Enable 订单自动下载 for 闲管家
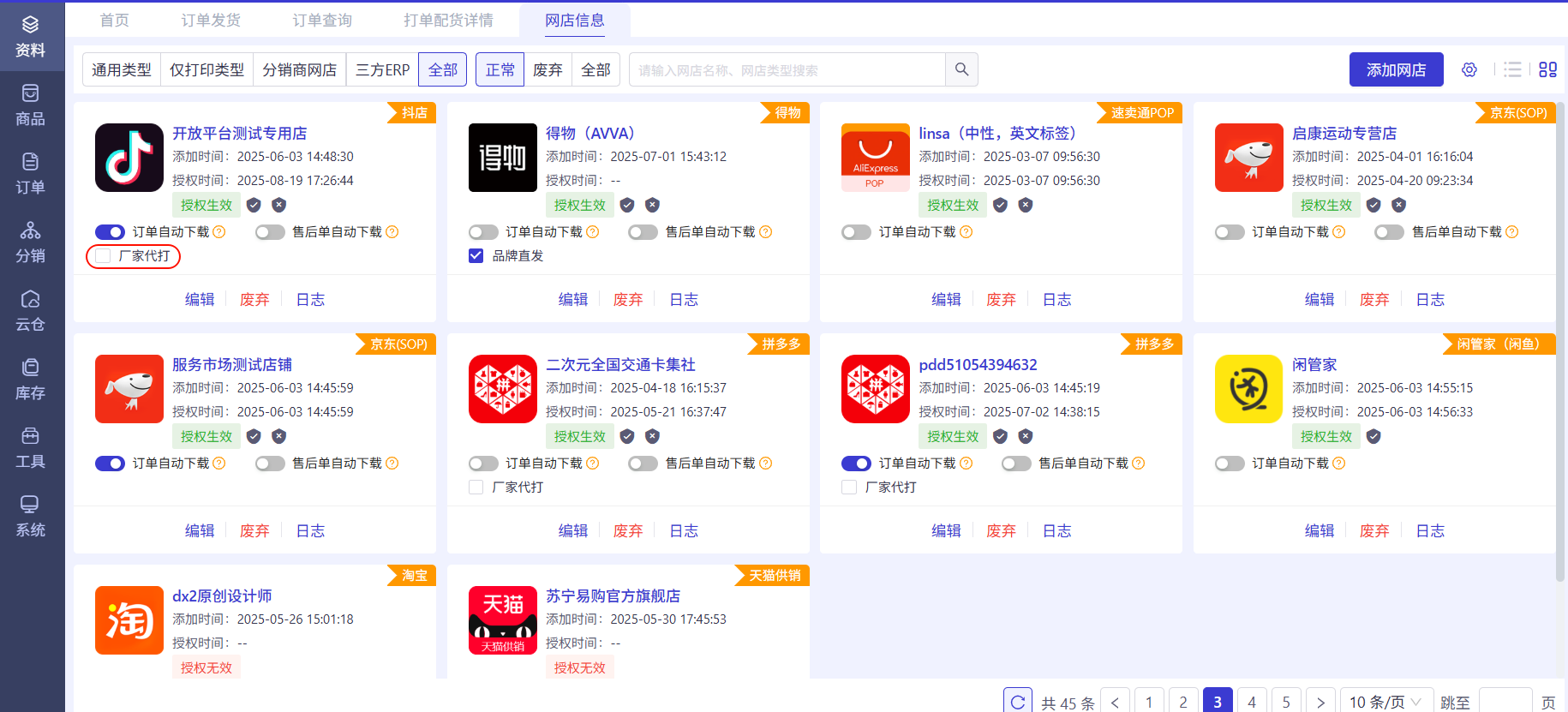The width and height of the screenshot is (1568, 712). click(x=1230, y=464)
